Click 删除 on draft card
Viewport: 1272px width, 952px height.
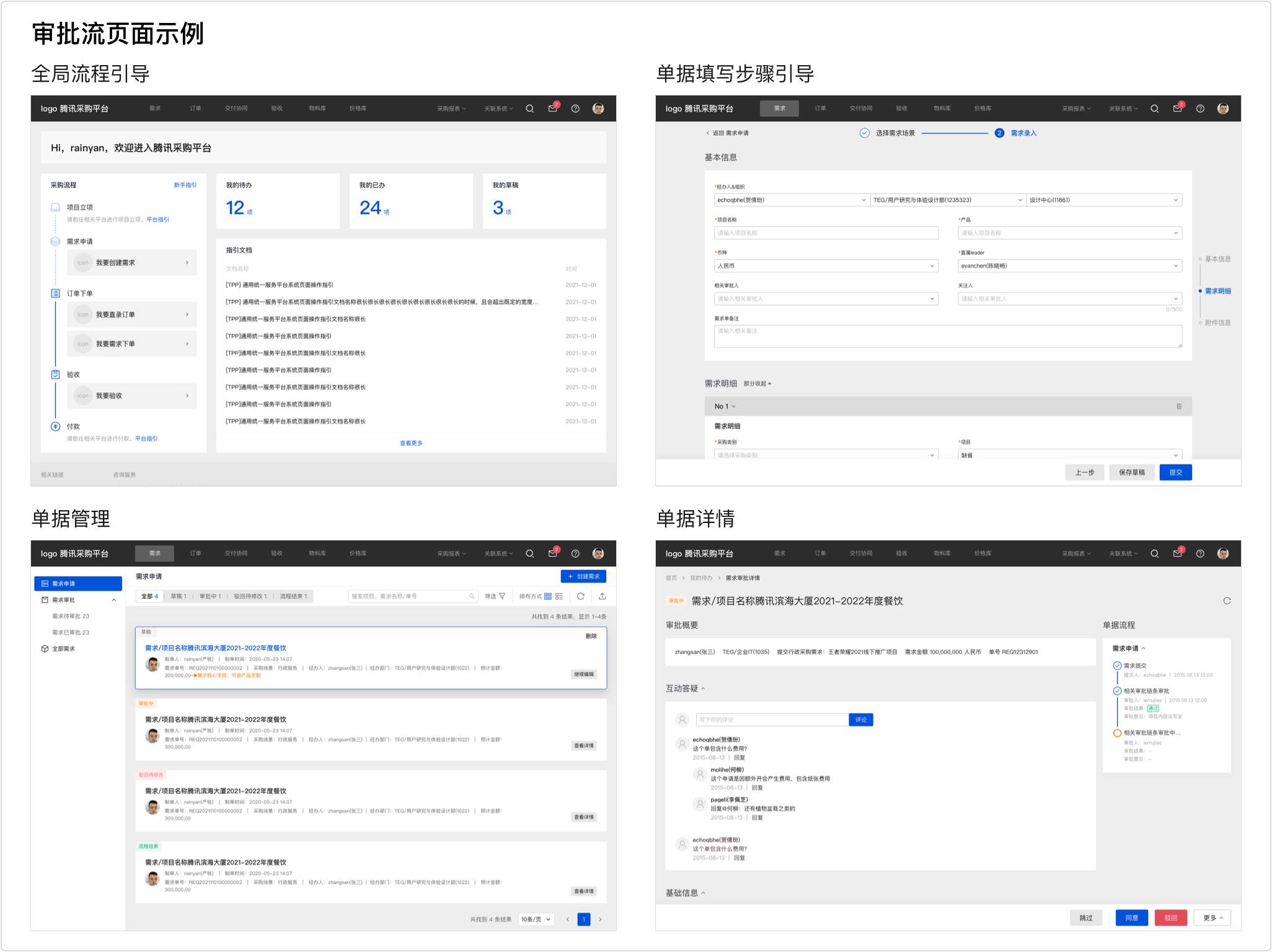tap(591, 636)
